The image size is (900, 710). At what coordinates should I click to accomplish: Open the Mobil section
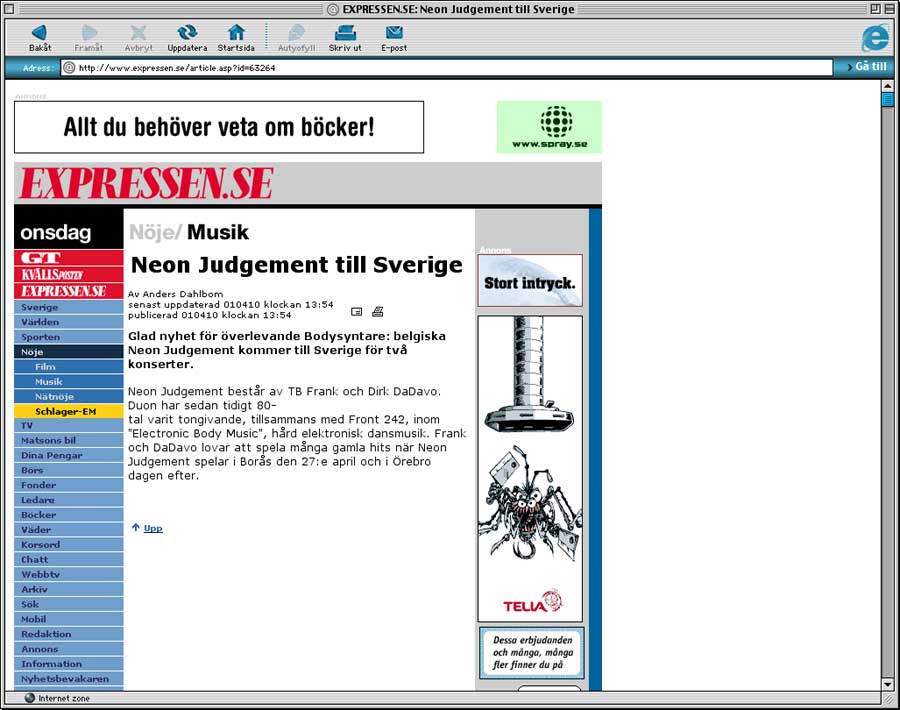pos(68,619)
